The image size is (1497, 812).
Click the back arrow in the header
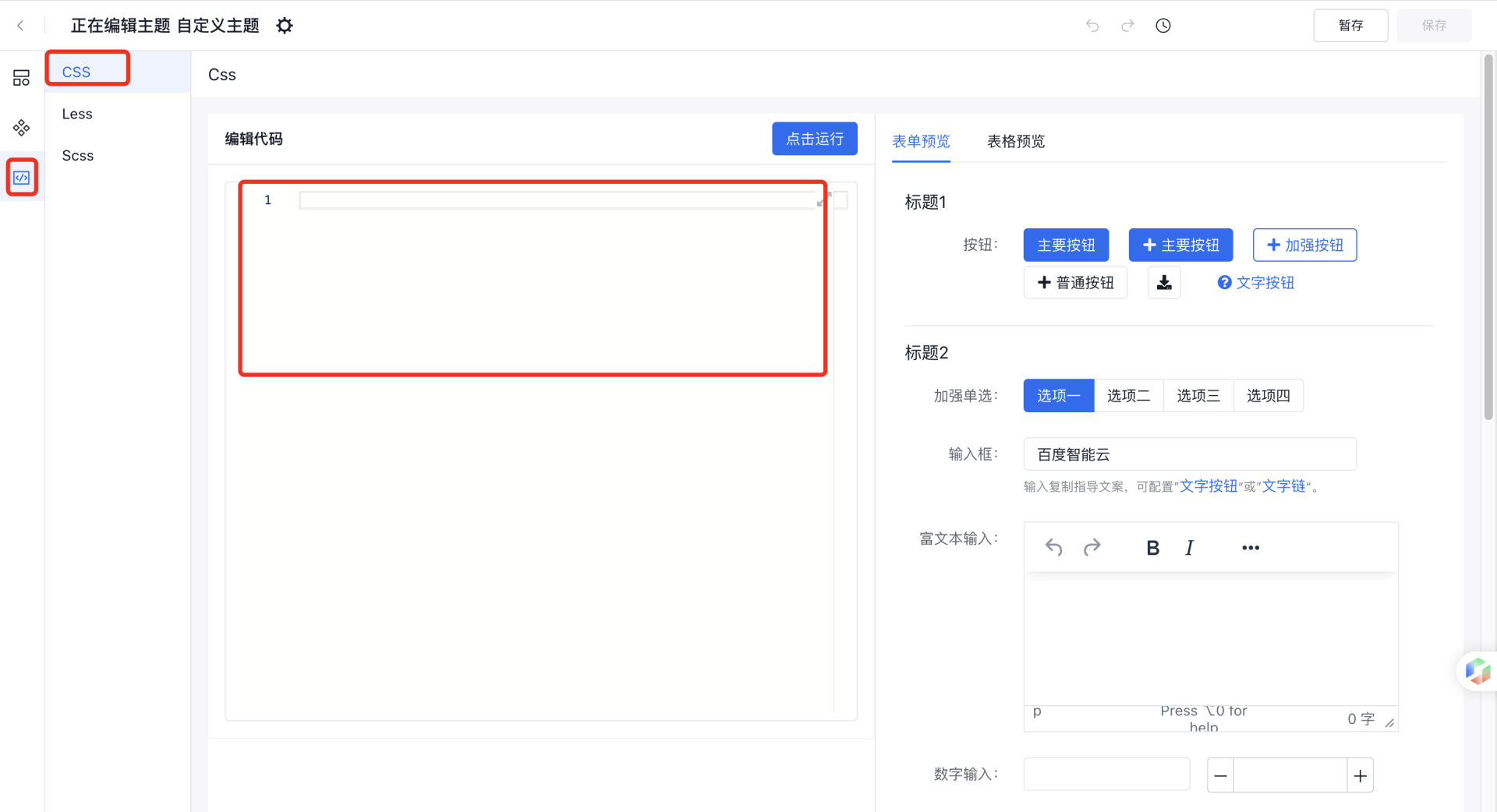[20, 26]
